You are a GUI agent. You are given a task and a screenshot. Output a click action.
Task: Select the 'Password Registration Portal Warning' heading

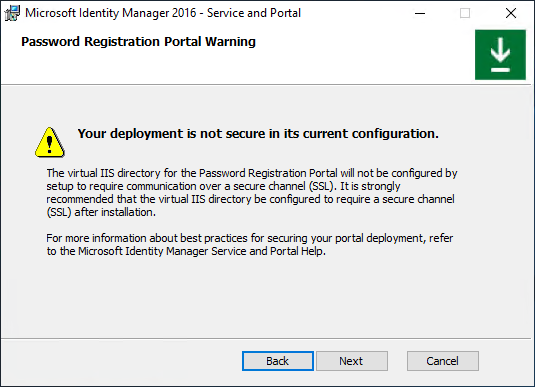pos(138,42)
